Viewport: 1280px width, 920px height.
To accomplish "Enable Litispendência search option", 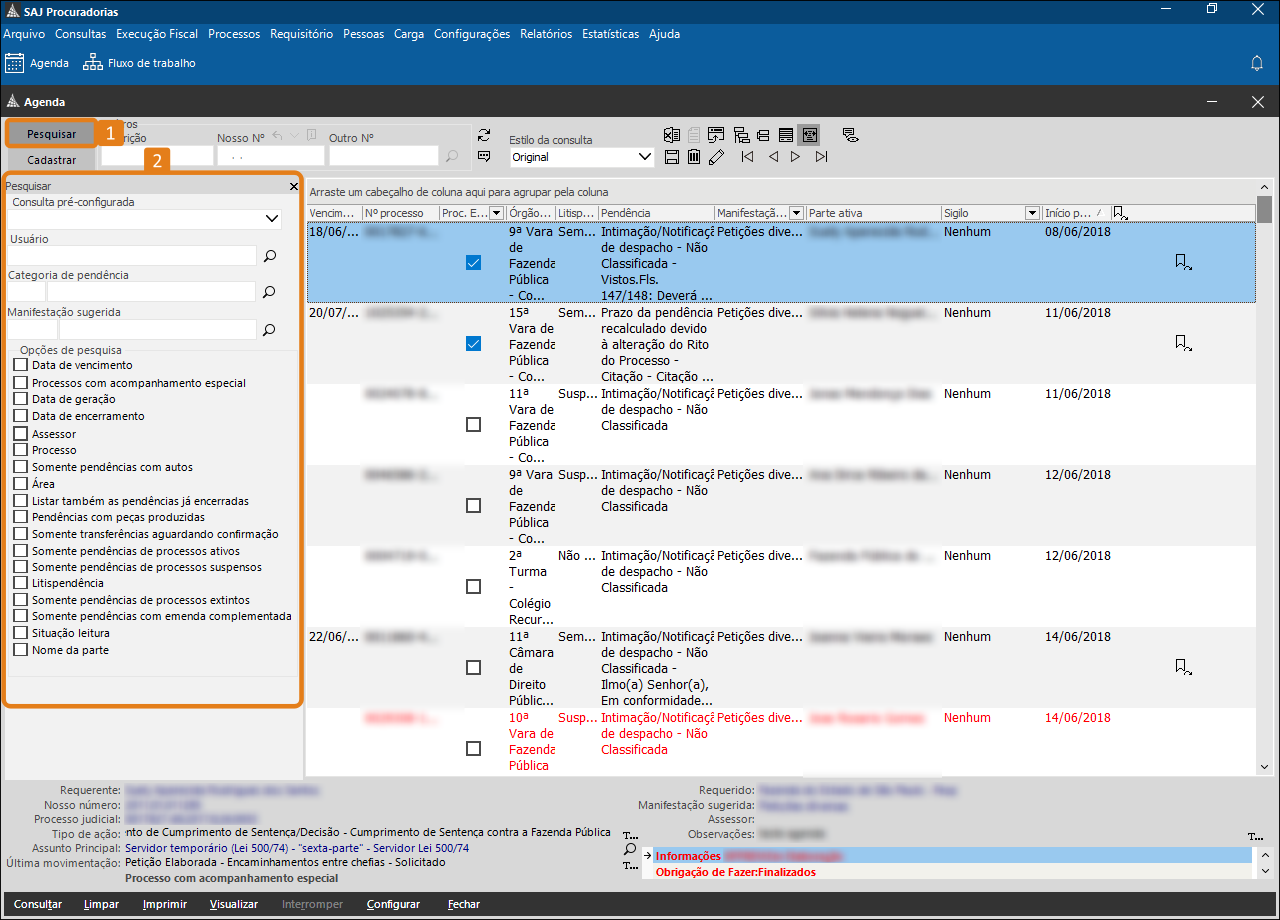I will pyautogui.click(x=20, y=583).
